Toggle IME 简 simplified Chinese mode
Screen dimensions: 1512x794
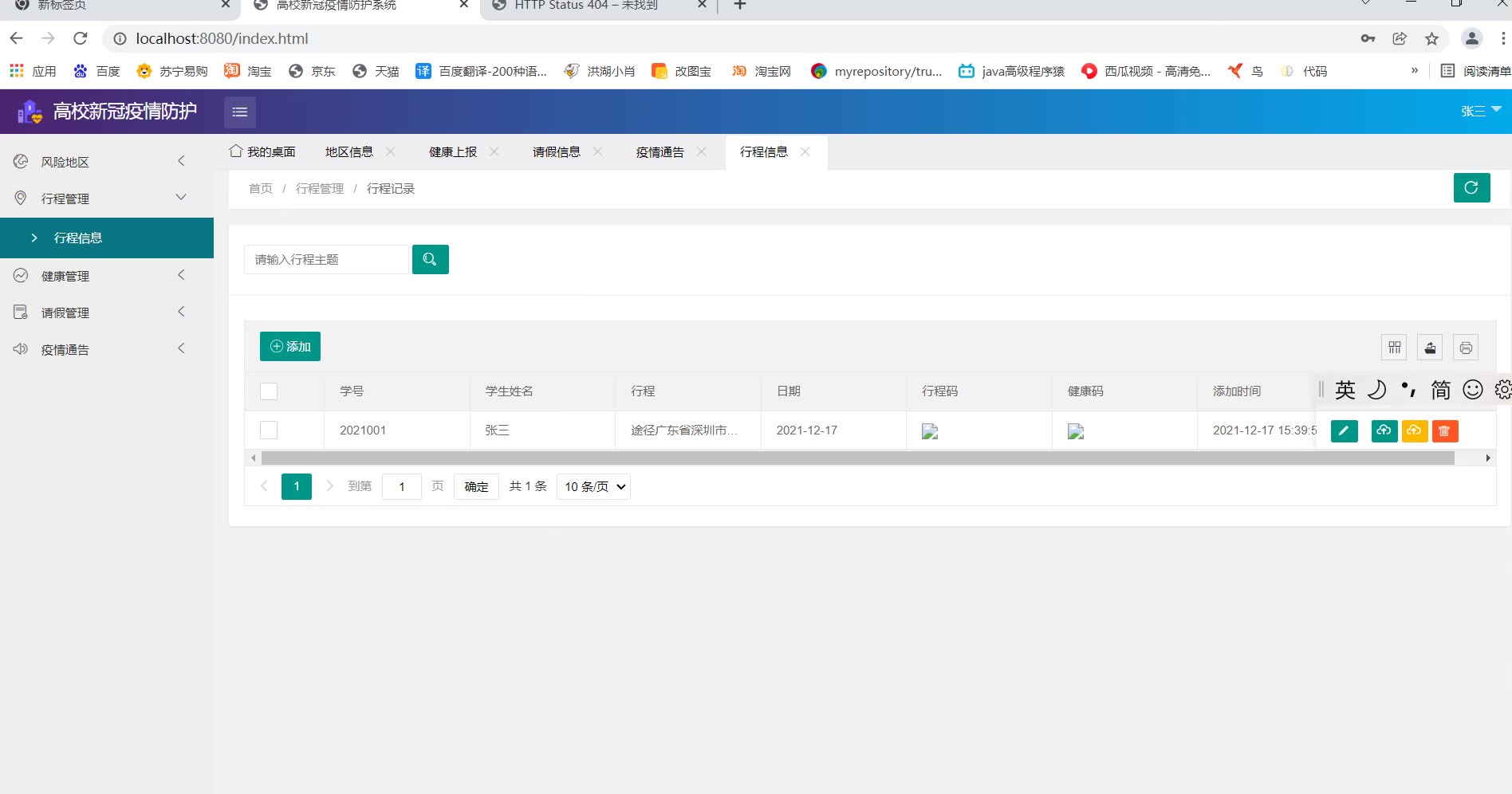coord(1441,389)
